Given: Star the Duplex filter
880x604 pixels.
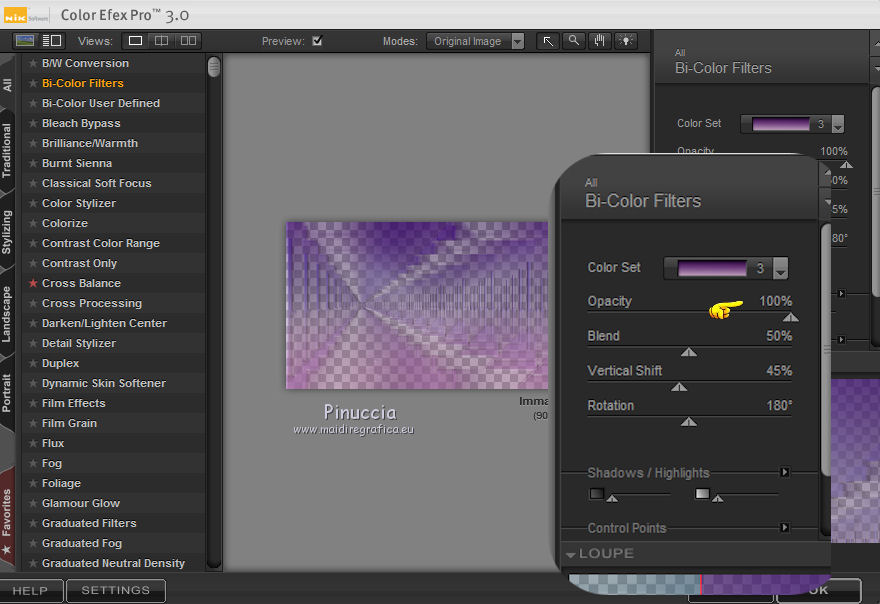Looking at the screenshot, I should [33, 363].
